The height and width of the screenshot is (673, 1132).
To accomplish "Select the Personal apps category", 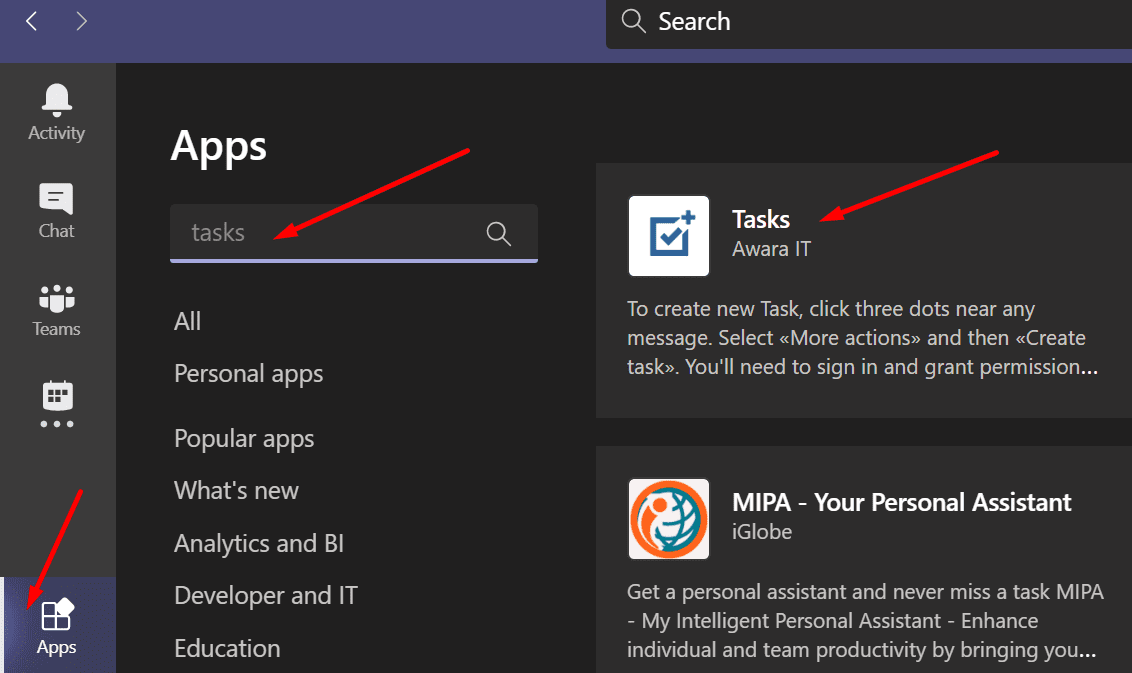I will (x=248, y=374).
